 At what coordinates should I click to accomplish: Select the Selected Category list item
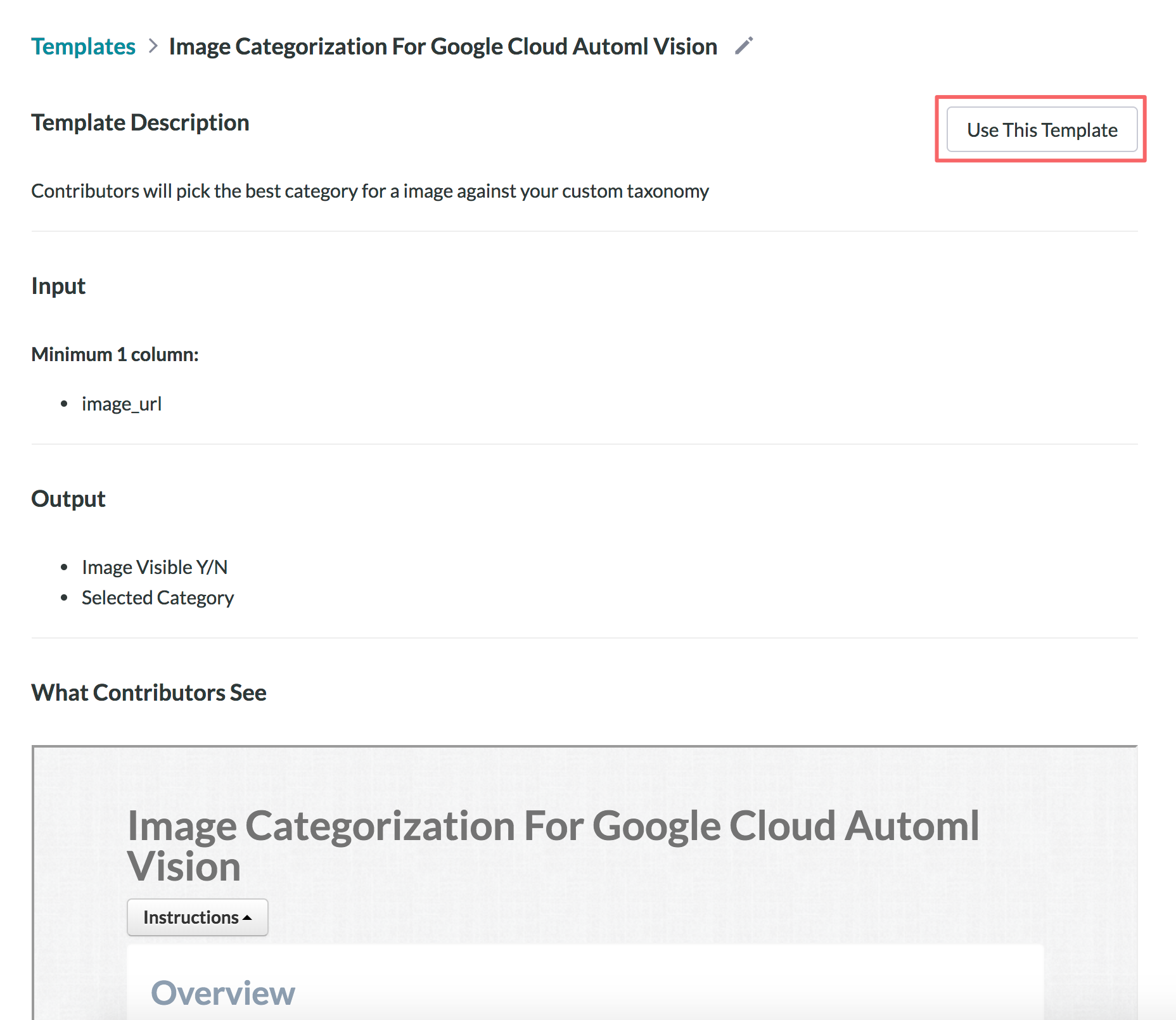(x=158, y=597)
